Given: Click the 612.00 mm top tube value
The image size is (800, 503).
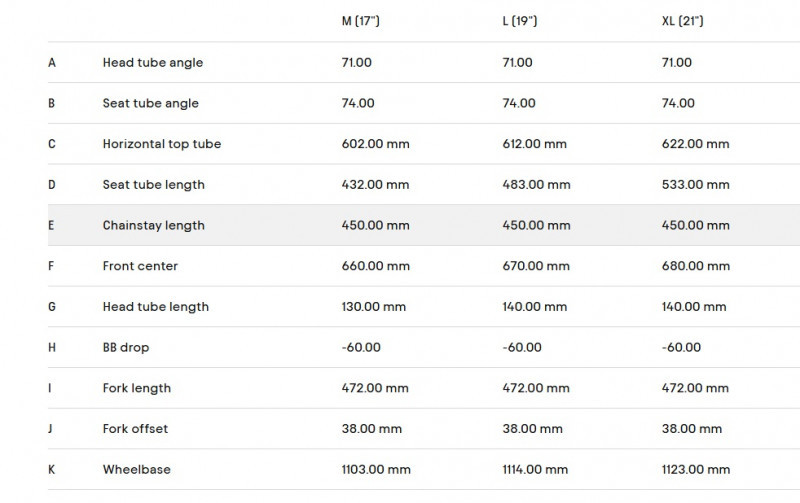Looking at the screenshot, I should [534, 144].
